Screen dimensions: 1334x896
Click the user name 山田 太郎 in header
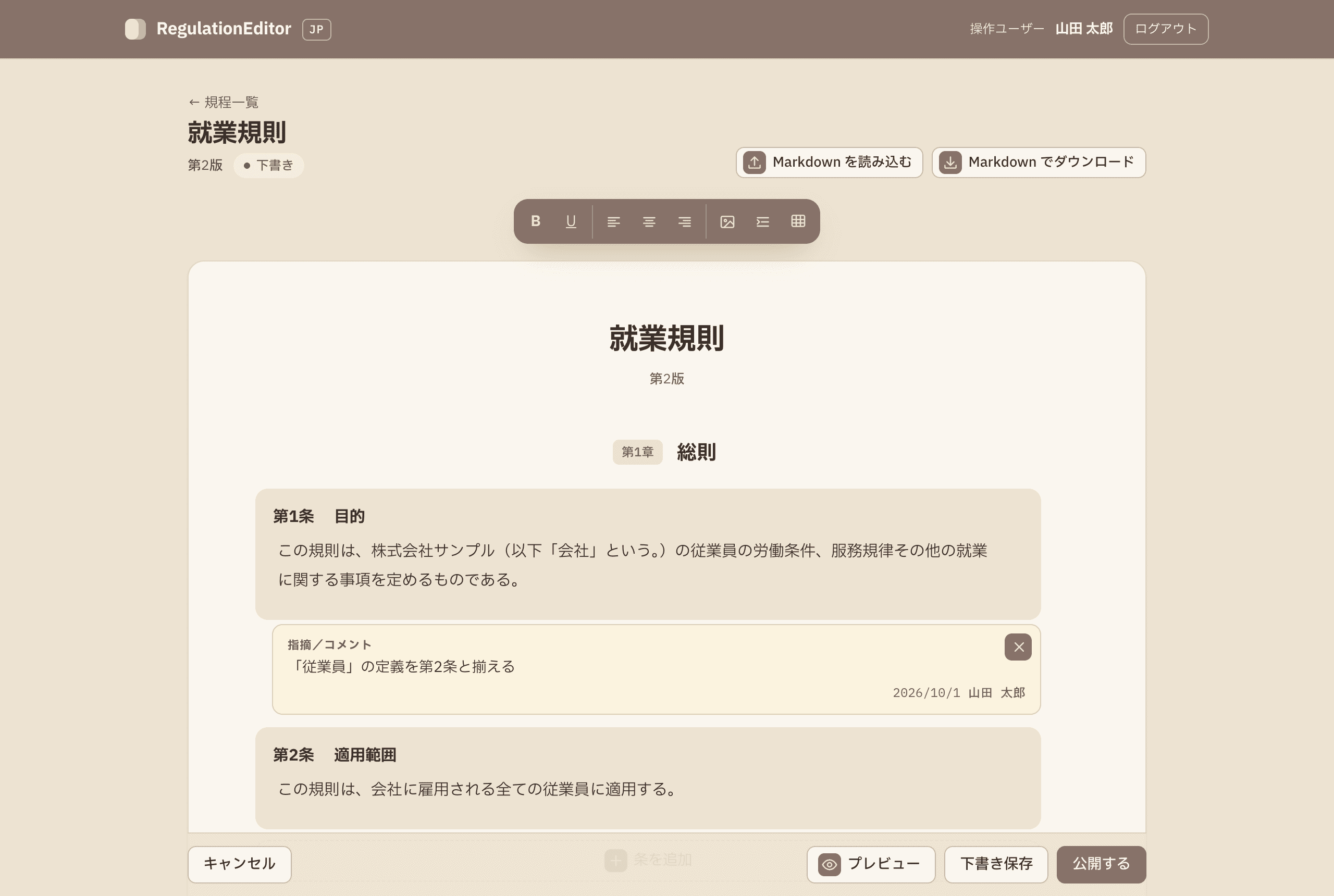point(1084,29)
